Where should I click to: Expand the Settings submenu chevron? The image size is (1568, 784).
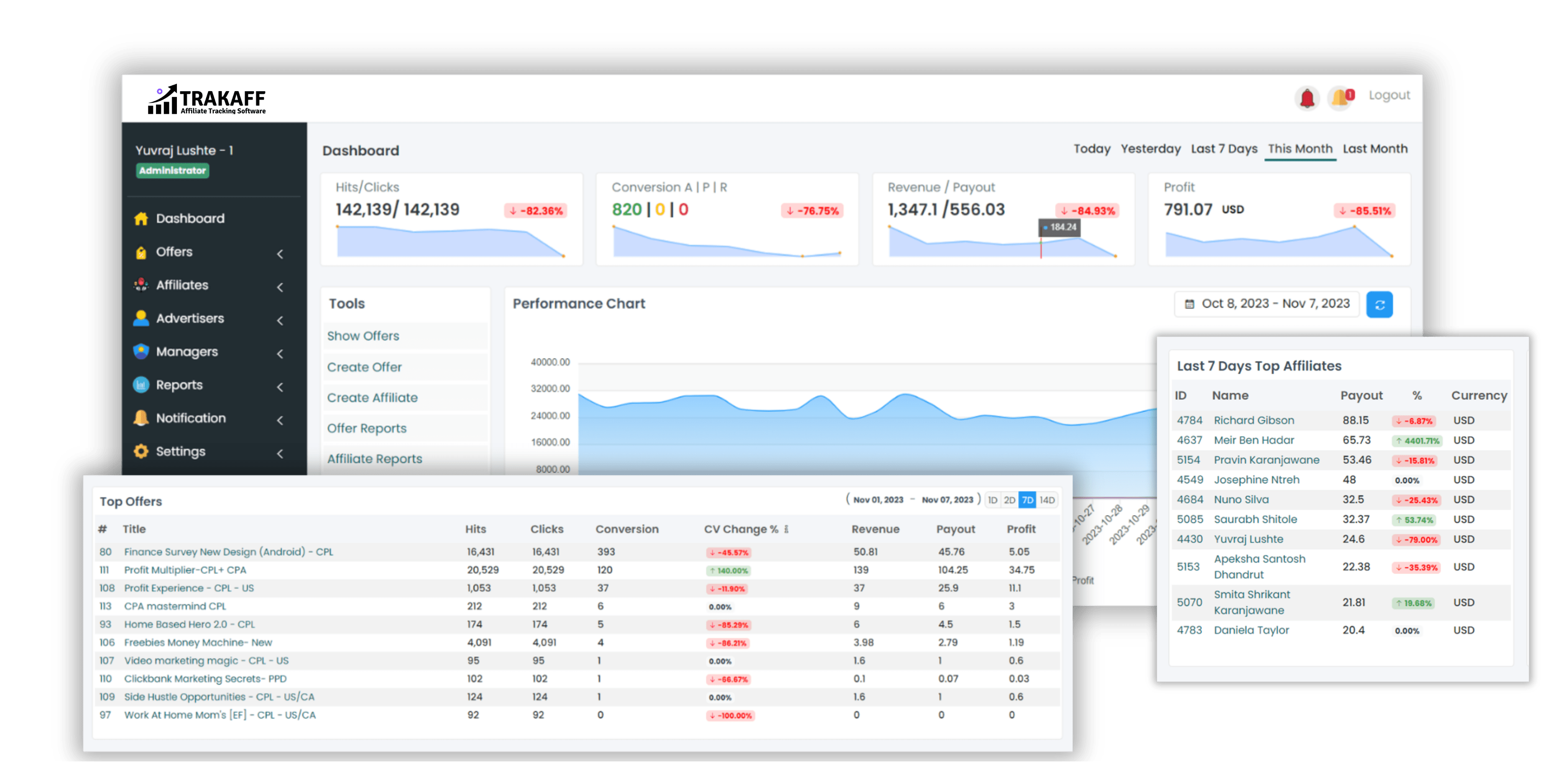(280, 454)
